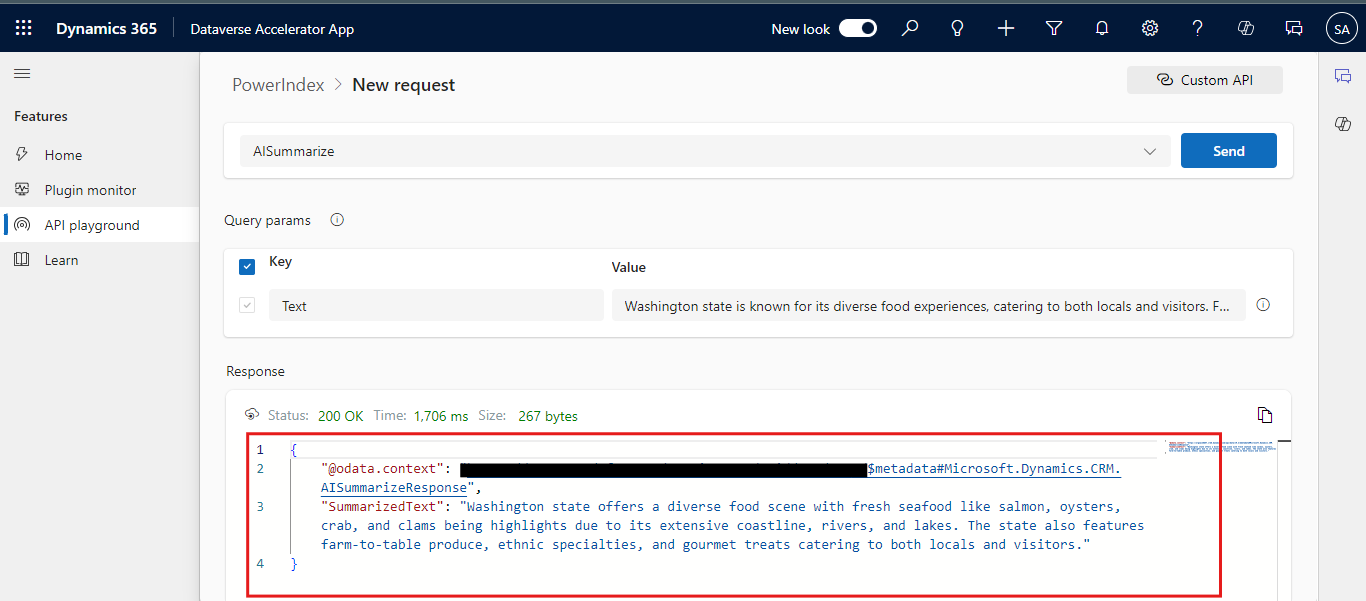
Task: Collapse the left navigation hamburger menu
Action: point(22,73)
